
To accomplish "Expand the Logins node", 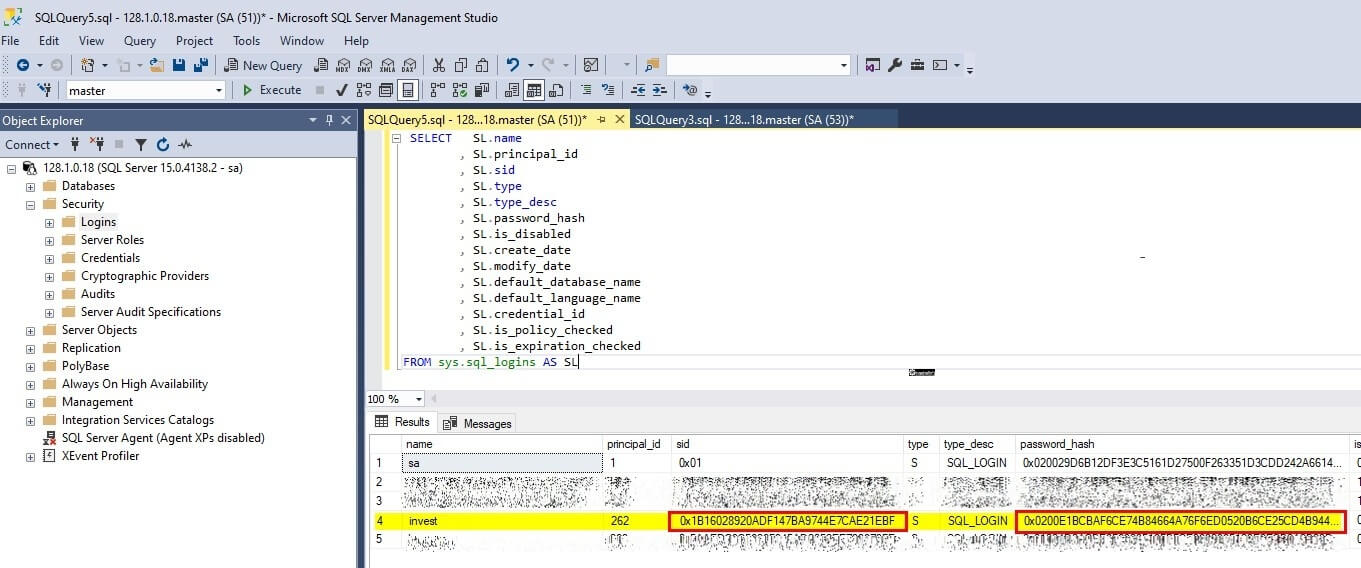I will pyautogui.click(x=49, y=222).
